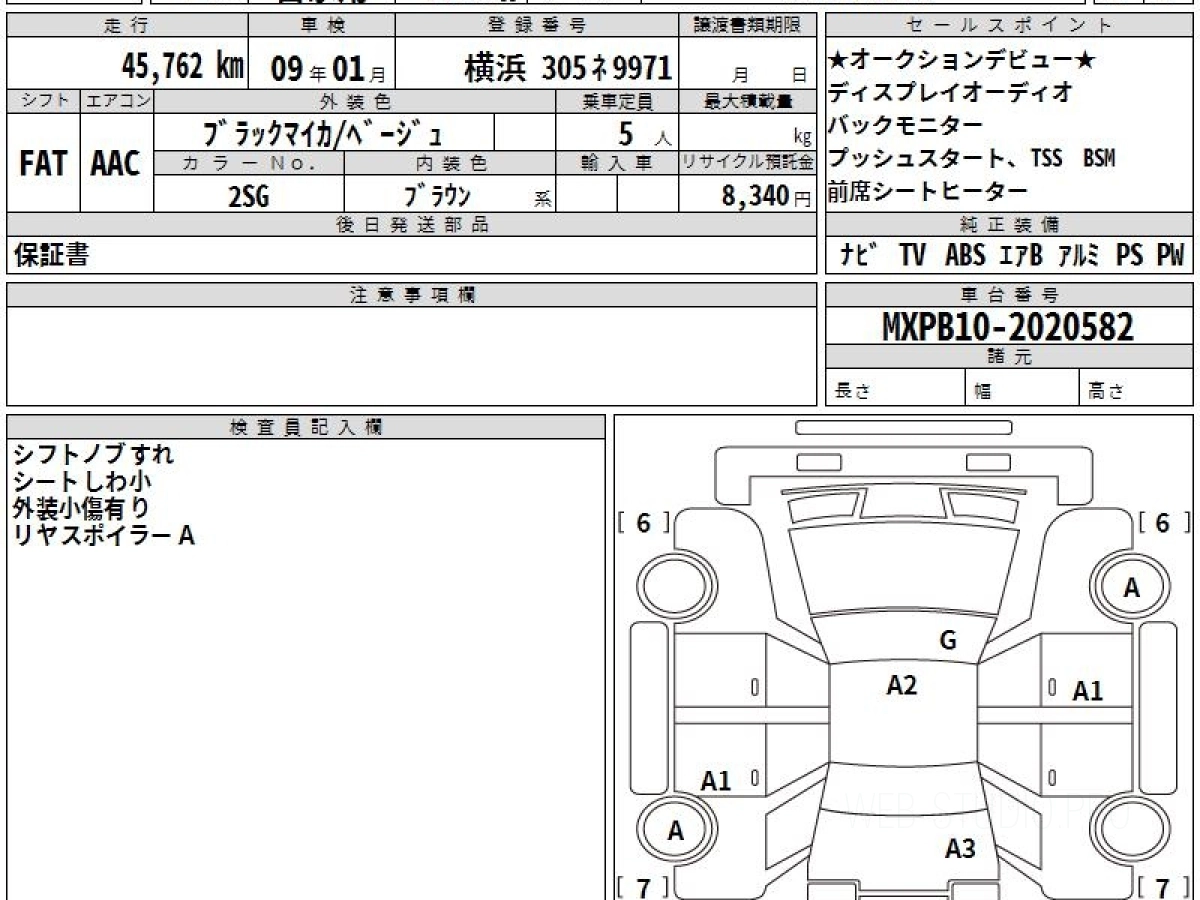The height and width of the screenshot is (900, 1200).
Task: Click the アルミ equipment item
Action: (1080, 256)
